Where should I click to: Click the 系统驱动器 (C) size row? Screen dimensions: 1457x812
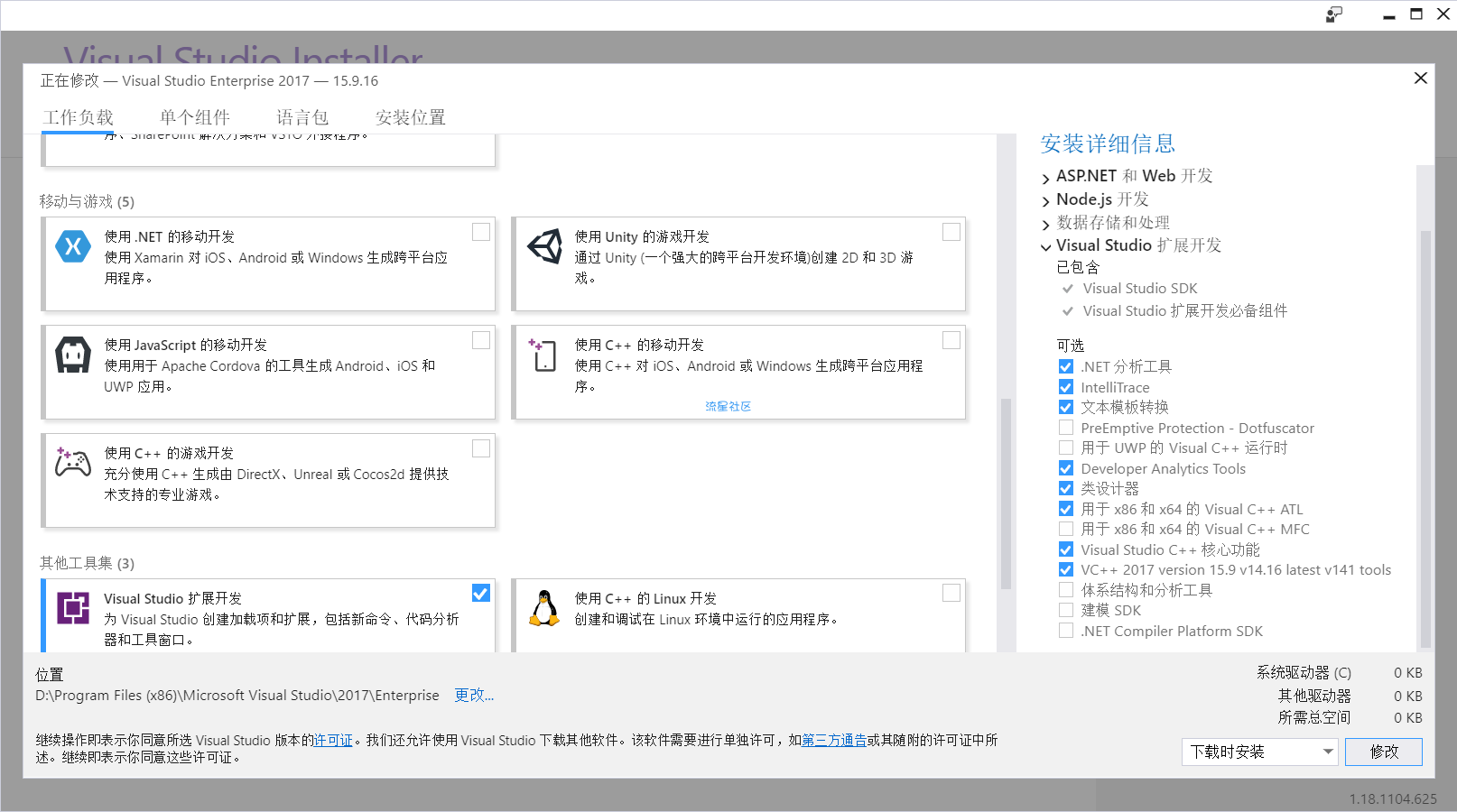click(x=1339, y=672)
